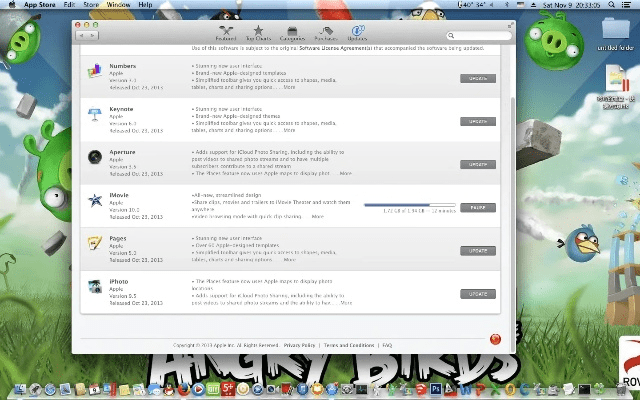Screen dimensions: 640x400
Task: Click the Numbers app icon
Action: point(94,71)
